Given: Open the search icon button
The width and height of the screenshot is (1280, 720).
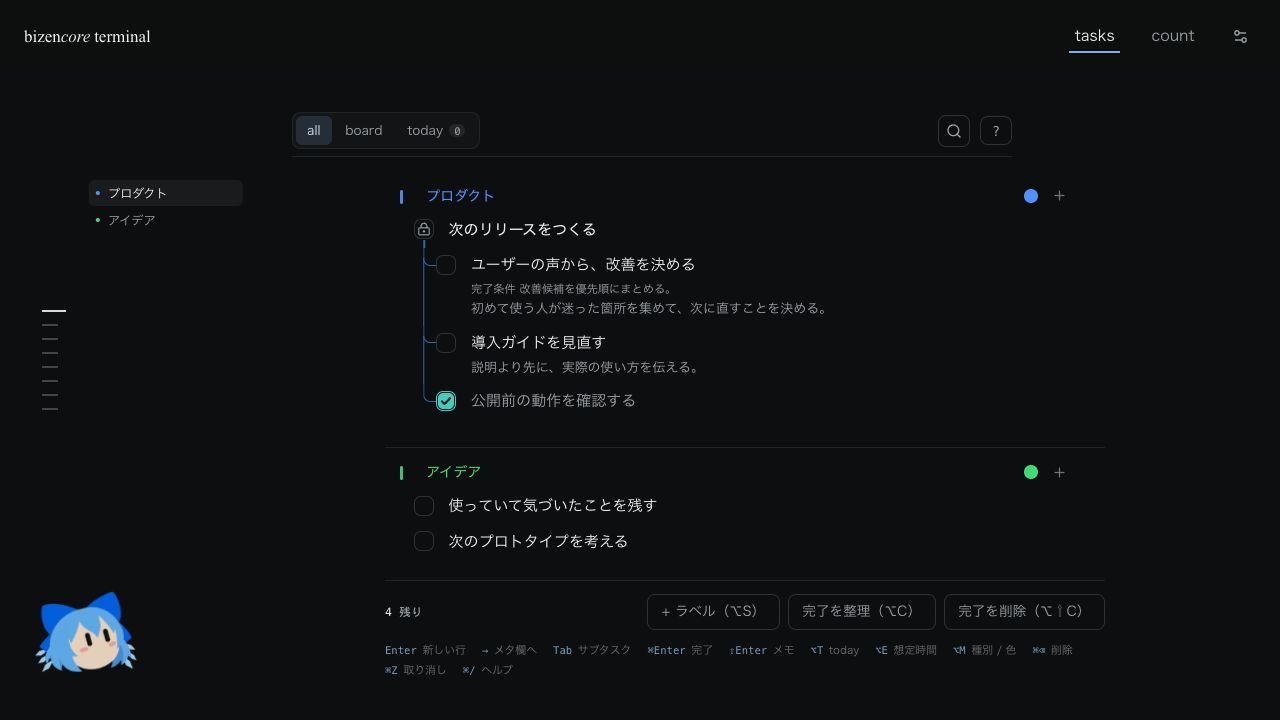Looking at the screenshot, I should coord(954,131).
